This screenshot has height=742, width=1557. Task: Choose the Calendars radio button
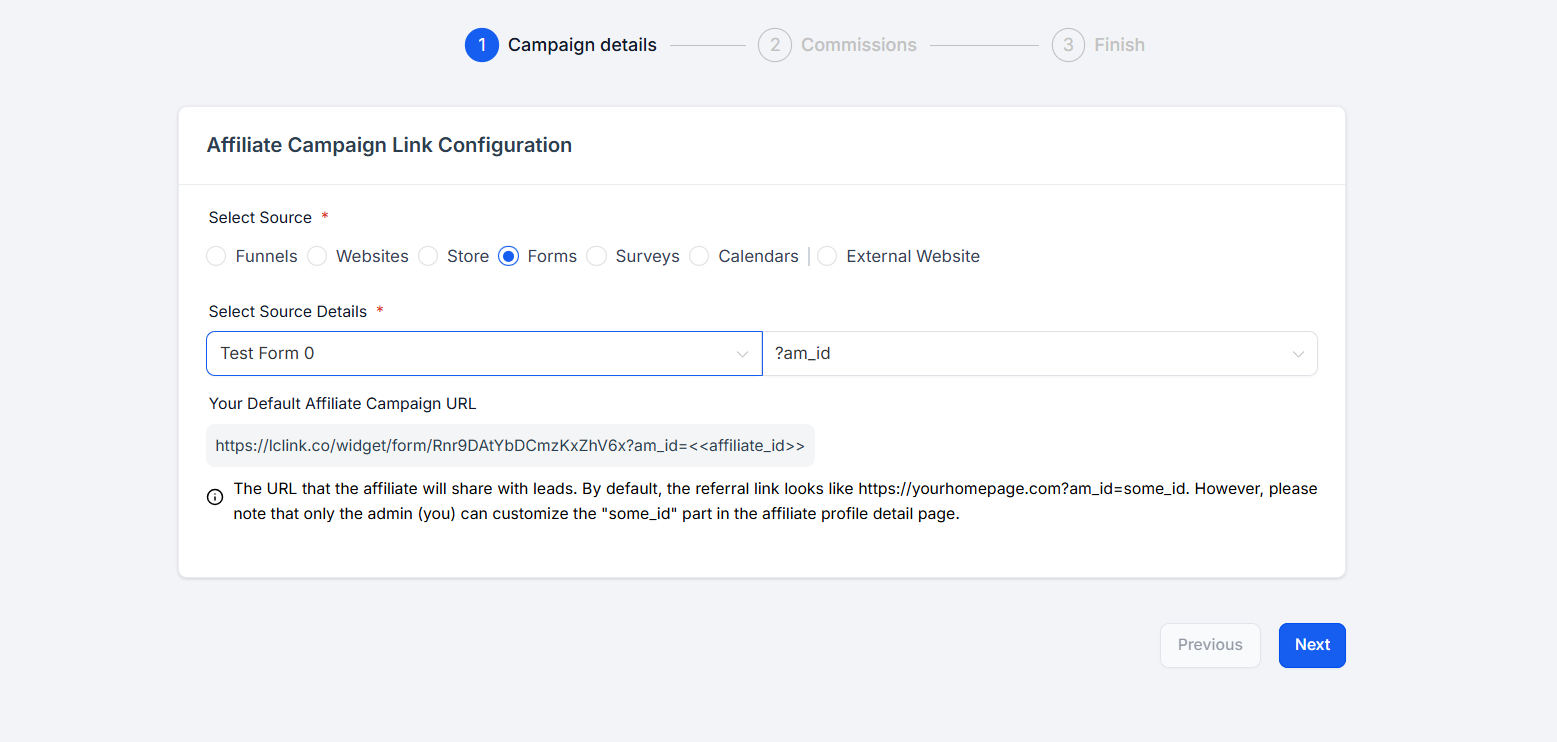[x=699, y=256]
